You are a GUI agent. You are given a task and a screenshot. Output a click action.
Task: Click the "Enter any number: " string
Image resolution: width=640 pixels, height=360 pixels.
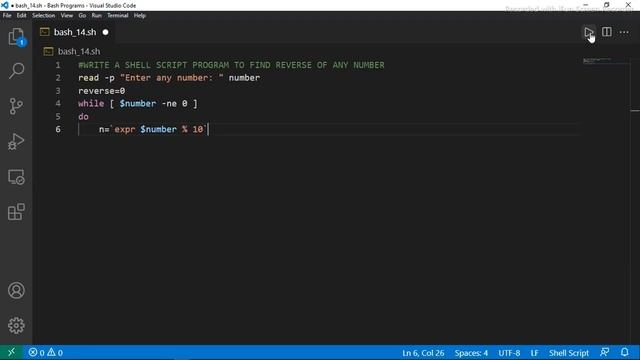[172, 78]
